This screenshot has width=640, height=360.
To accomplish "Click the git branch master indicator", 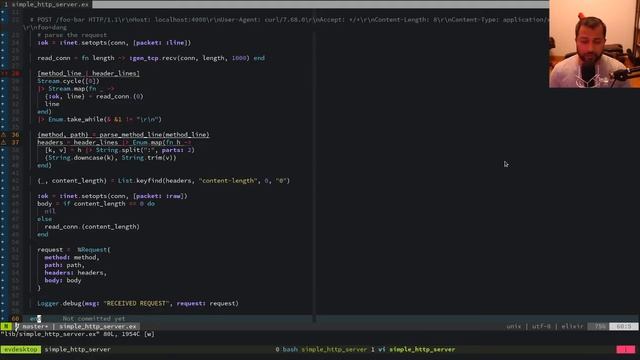I will 32,326.
